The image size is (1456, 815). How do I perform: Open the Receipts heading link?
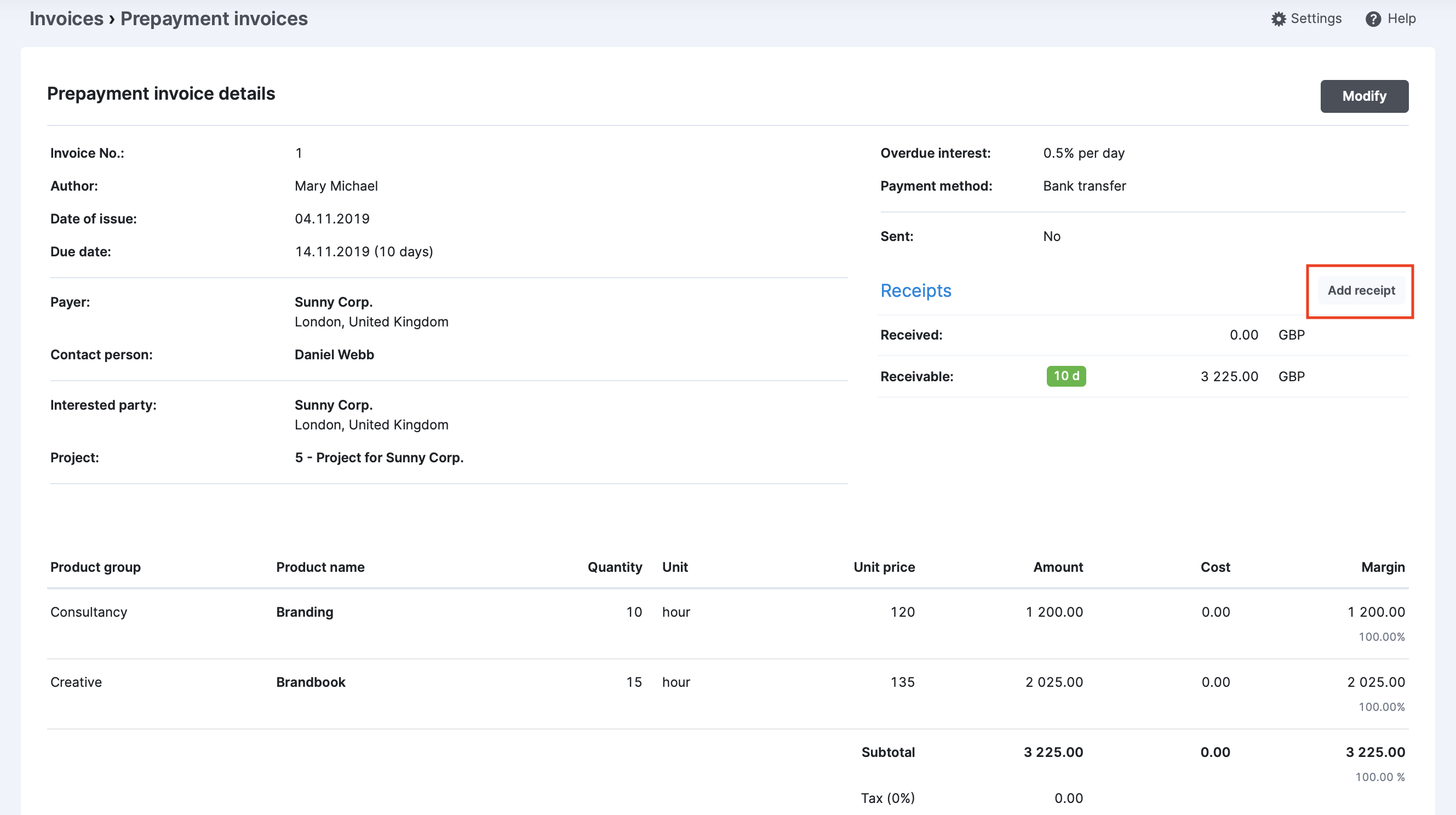[x=916, y=290]
